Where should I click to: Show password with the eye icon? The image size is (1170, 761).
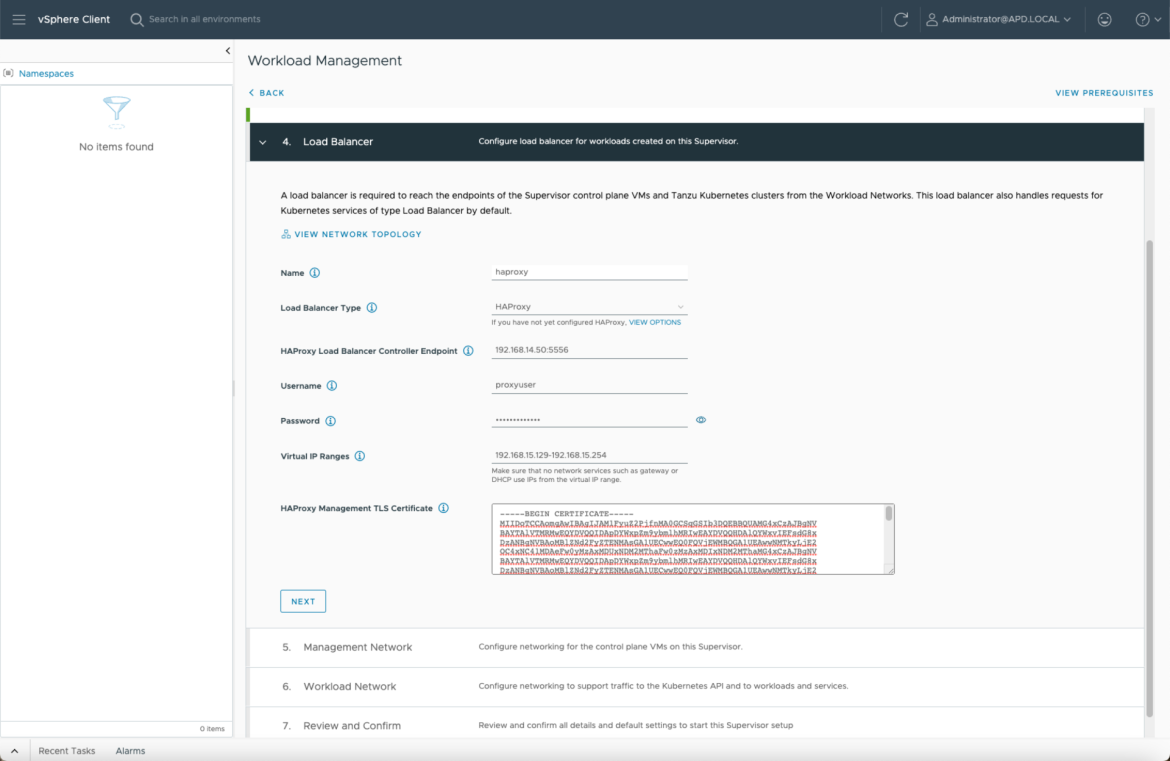701,420
